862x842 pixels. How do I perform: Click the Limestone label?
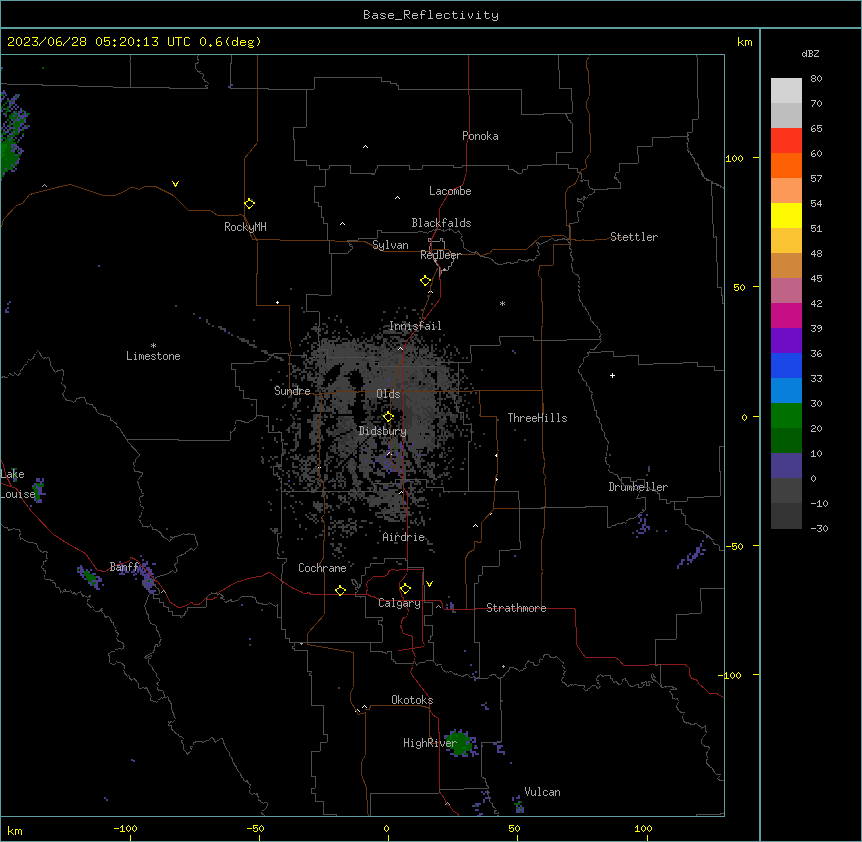(x=153, y=356)
